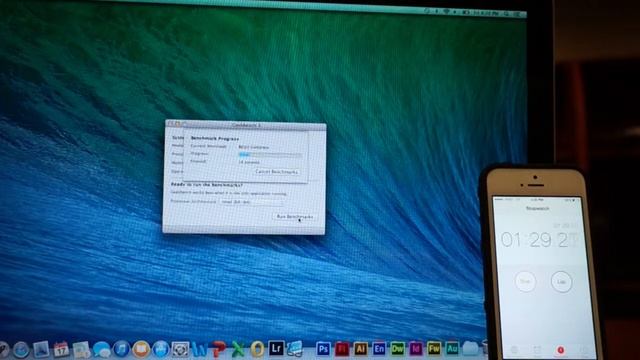Open Adobe Illustrator from the dock

360,349
